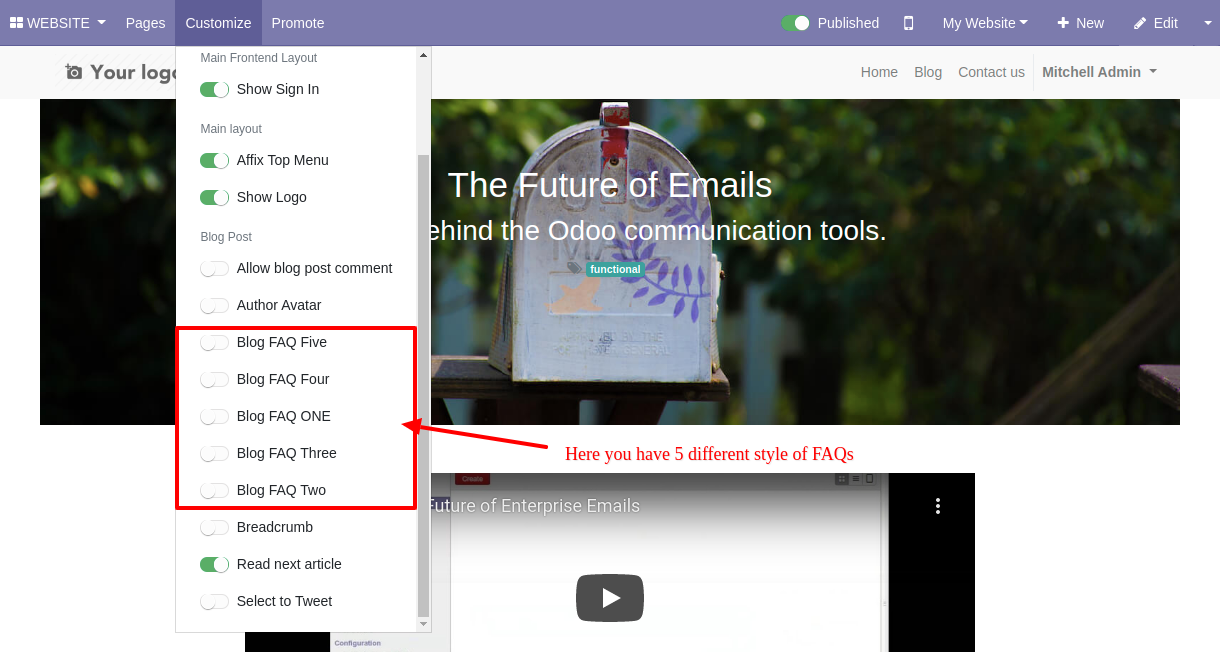1220x652 pixels.
Task: Enable the Author Avatar option
Action: coord(215,305)
